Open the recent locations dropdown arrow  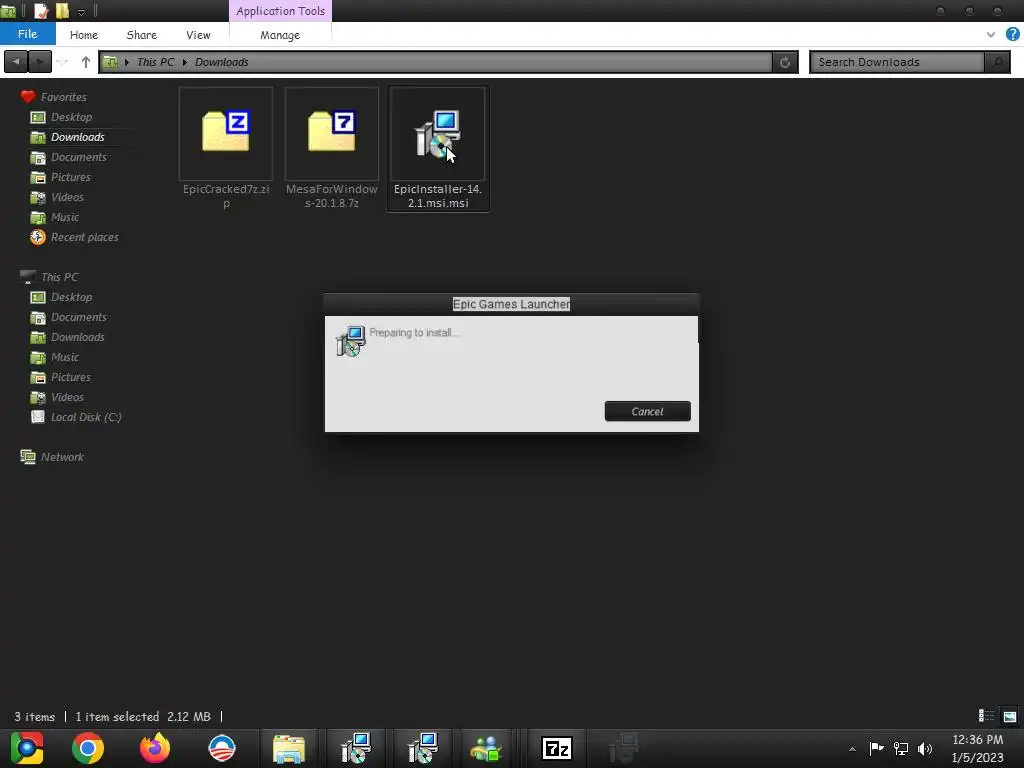[63, 63]
